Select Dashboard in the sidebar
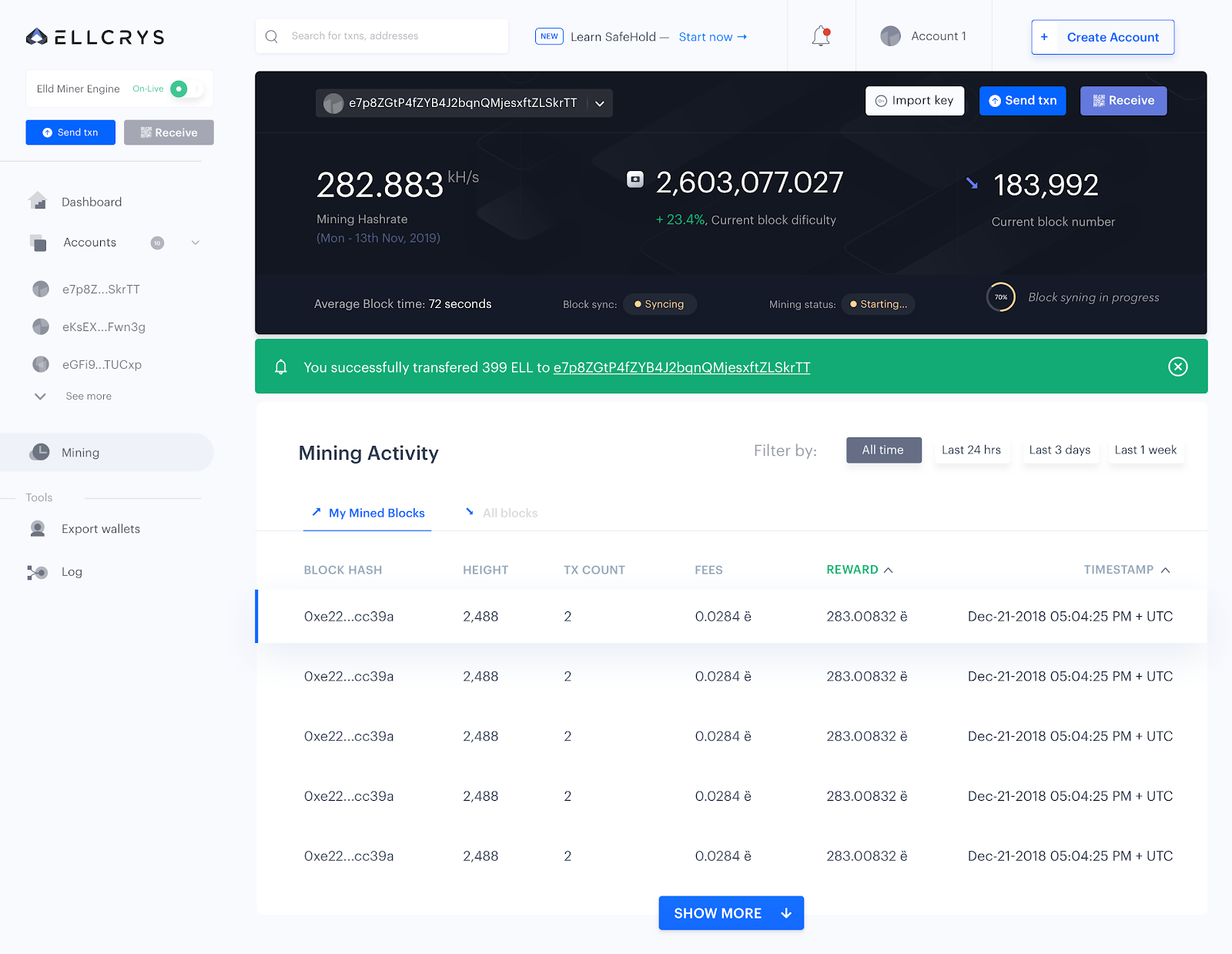Screen dimensions: 1232x954 click(x=91, y=202)
